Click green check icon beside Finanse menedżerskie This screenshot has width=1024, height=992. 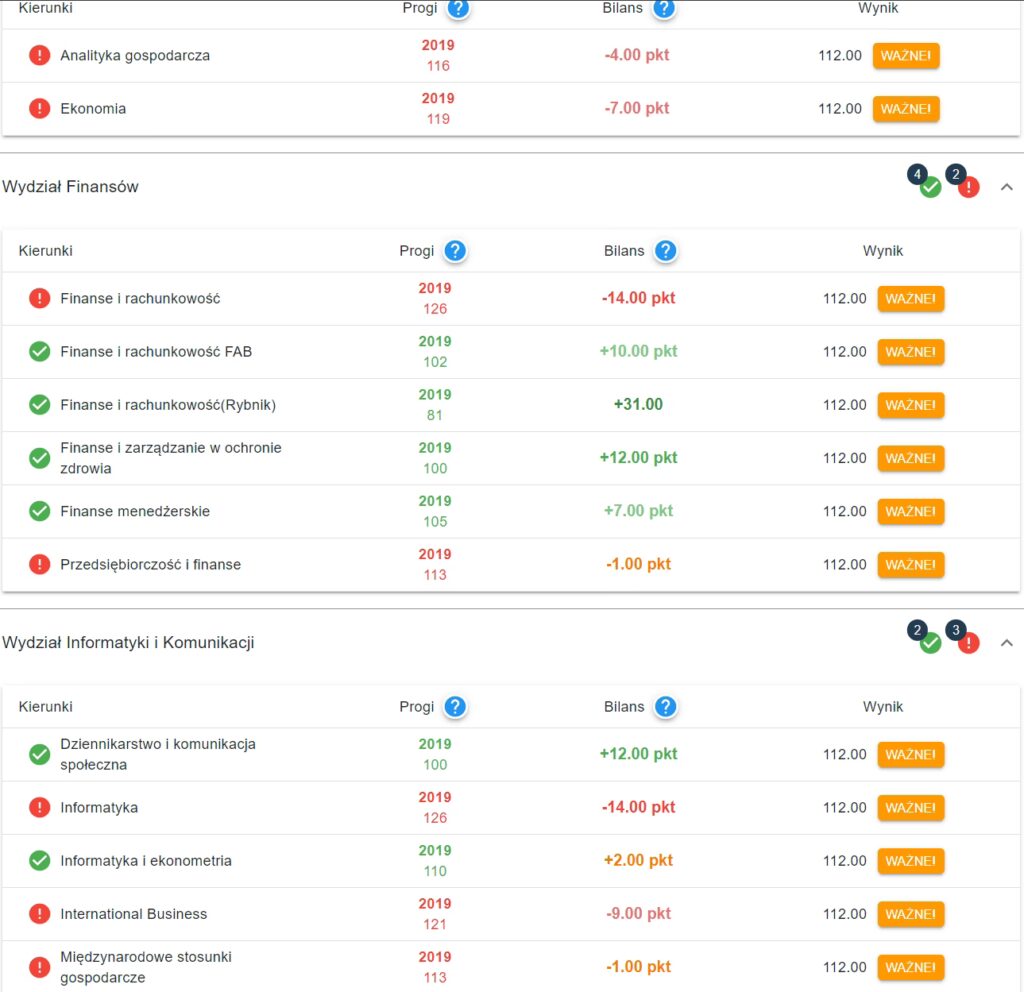pyautogui.click(x=39, y=511)
